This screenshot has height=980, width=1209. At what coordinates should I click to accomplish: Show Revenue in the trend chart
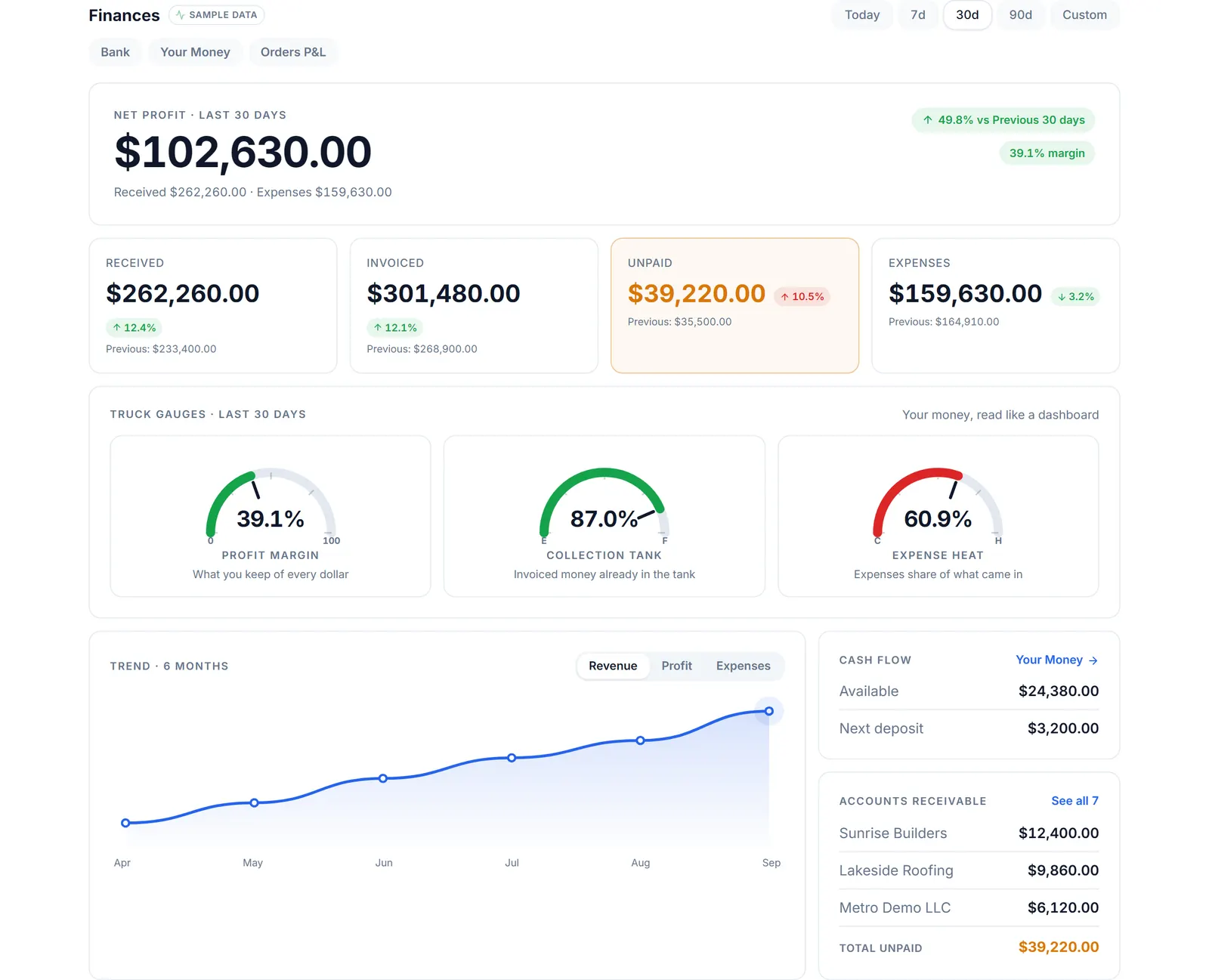613,666
